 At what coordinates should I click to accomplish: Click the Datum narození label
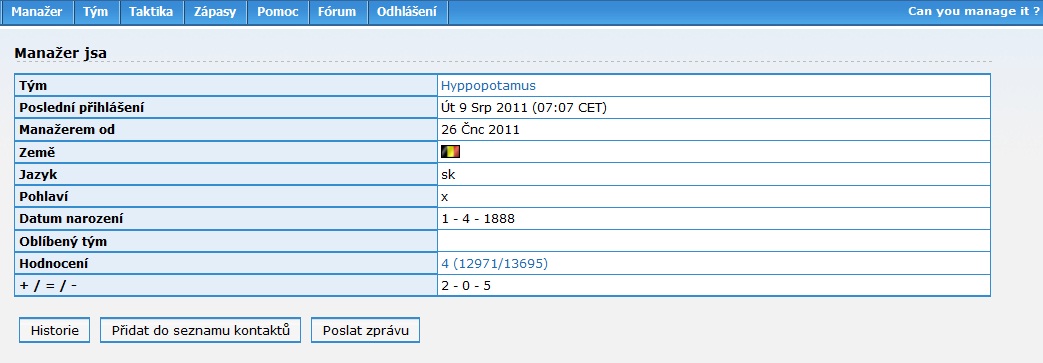(x=71, y=219)
